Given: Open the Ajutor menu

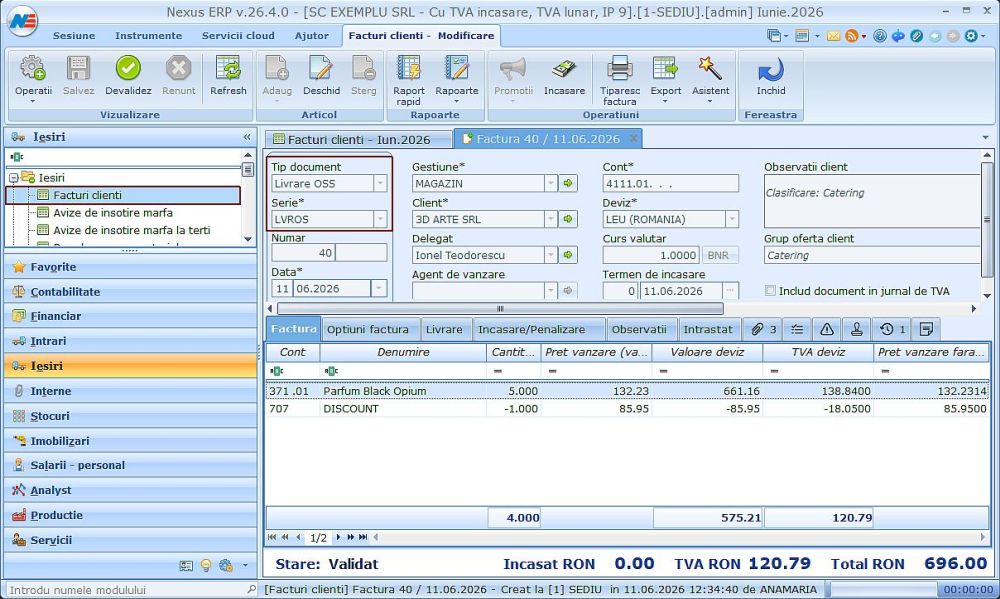Looking at the screenshot, I should (312, 36).
